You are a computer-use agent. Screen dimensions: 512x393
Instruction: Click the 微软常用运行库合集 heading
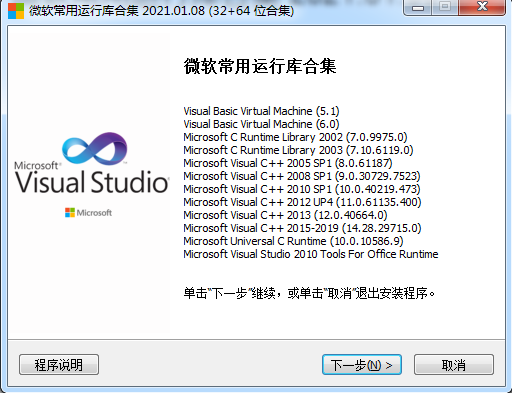260,66
